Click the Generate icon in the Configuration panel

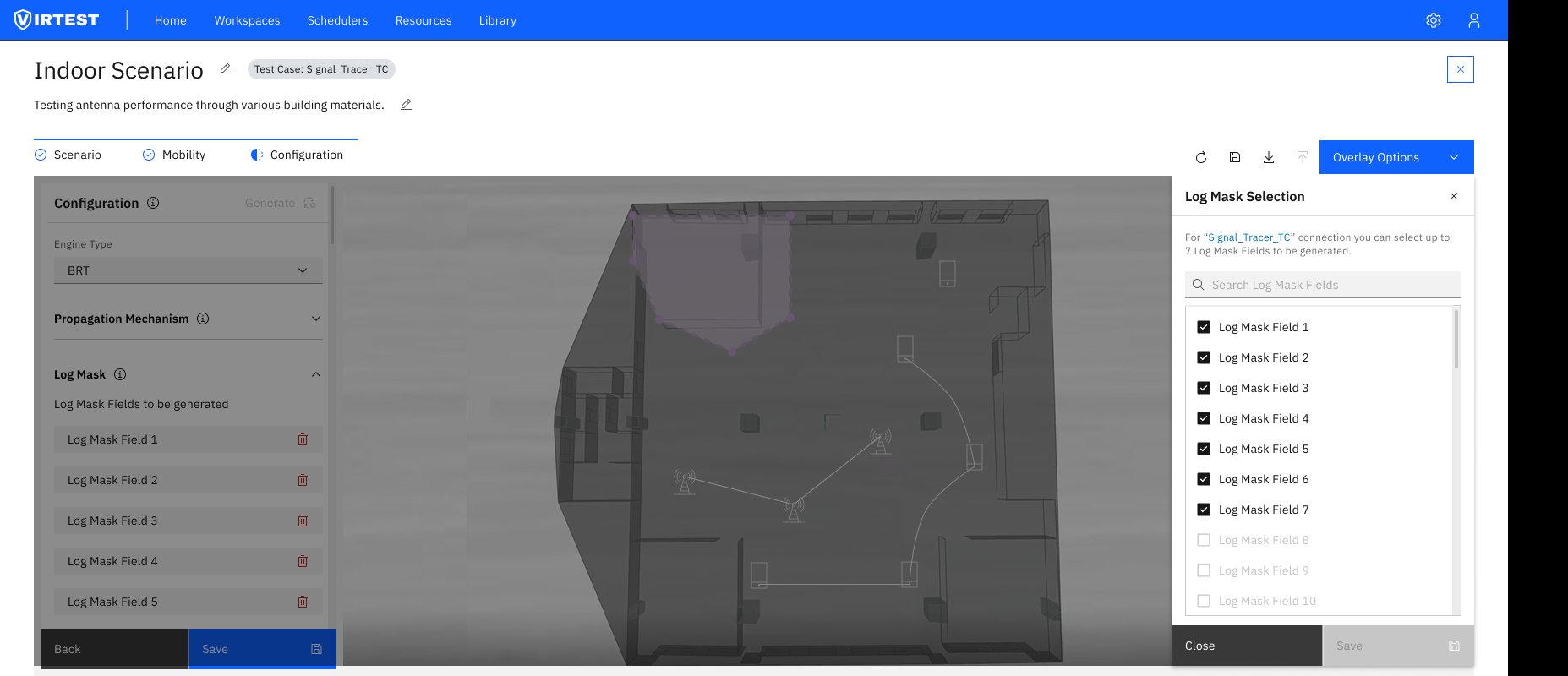point(309,203)
